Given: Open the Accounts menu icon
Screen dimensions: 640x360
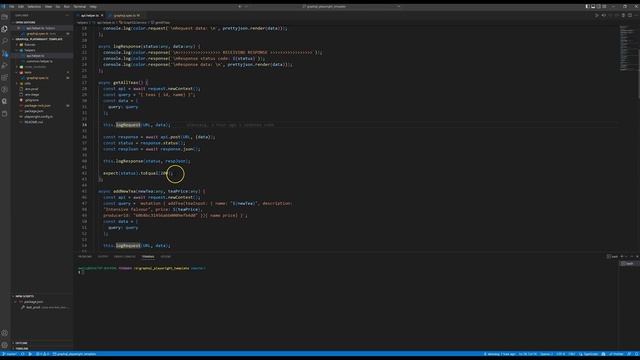Looking at the screenshot, I should [x=4, y=333].
